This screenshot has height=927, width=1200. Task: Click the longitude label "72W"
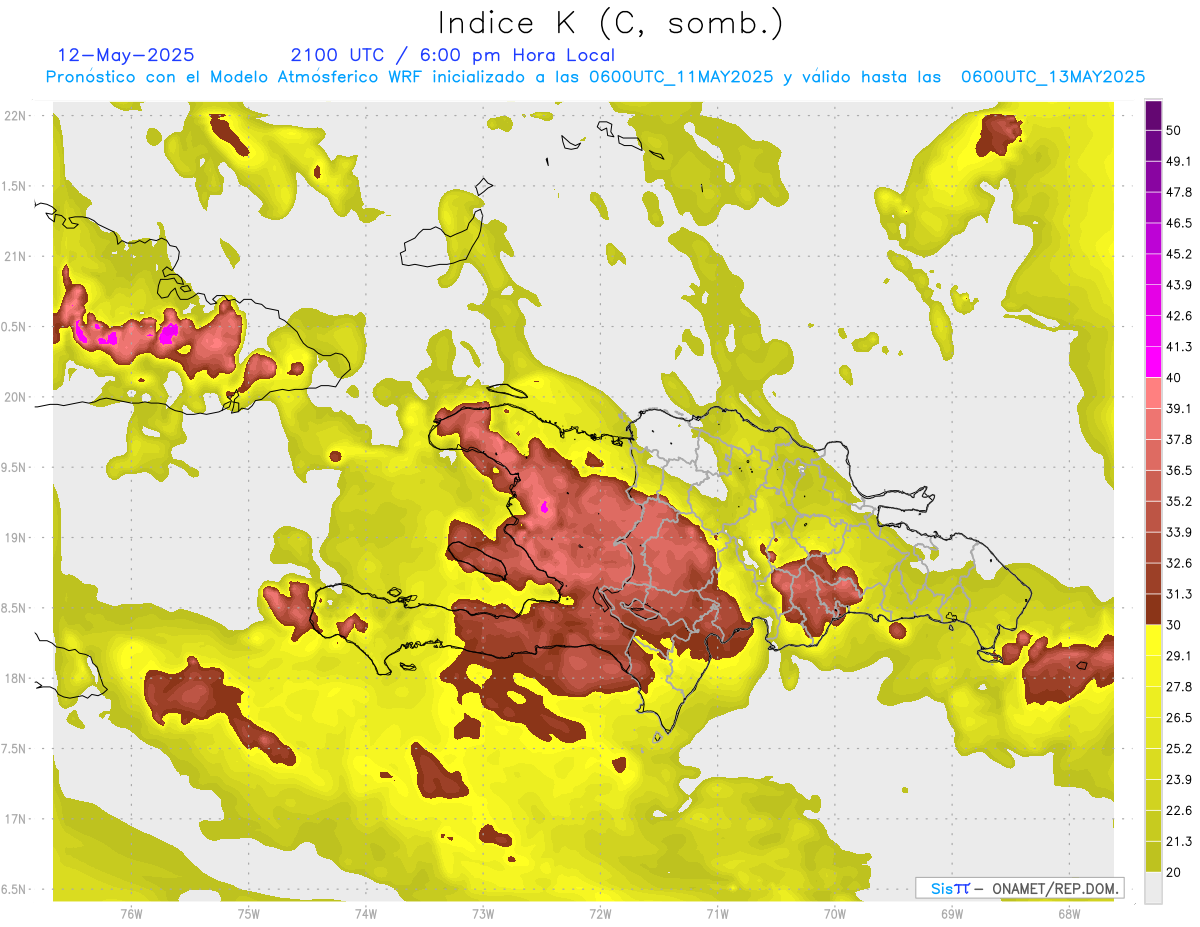[600, 914]
